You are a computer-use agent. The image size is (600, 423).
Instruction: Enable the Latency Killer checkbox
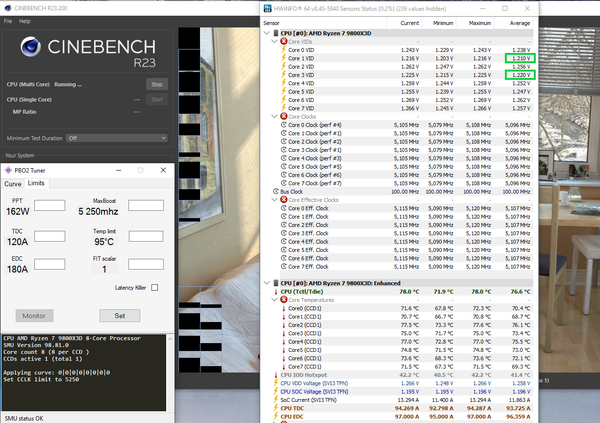click(x=155, y=287)
